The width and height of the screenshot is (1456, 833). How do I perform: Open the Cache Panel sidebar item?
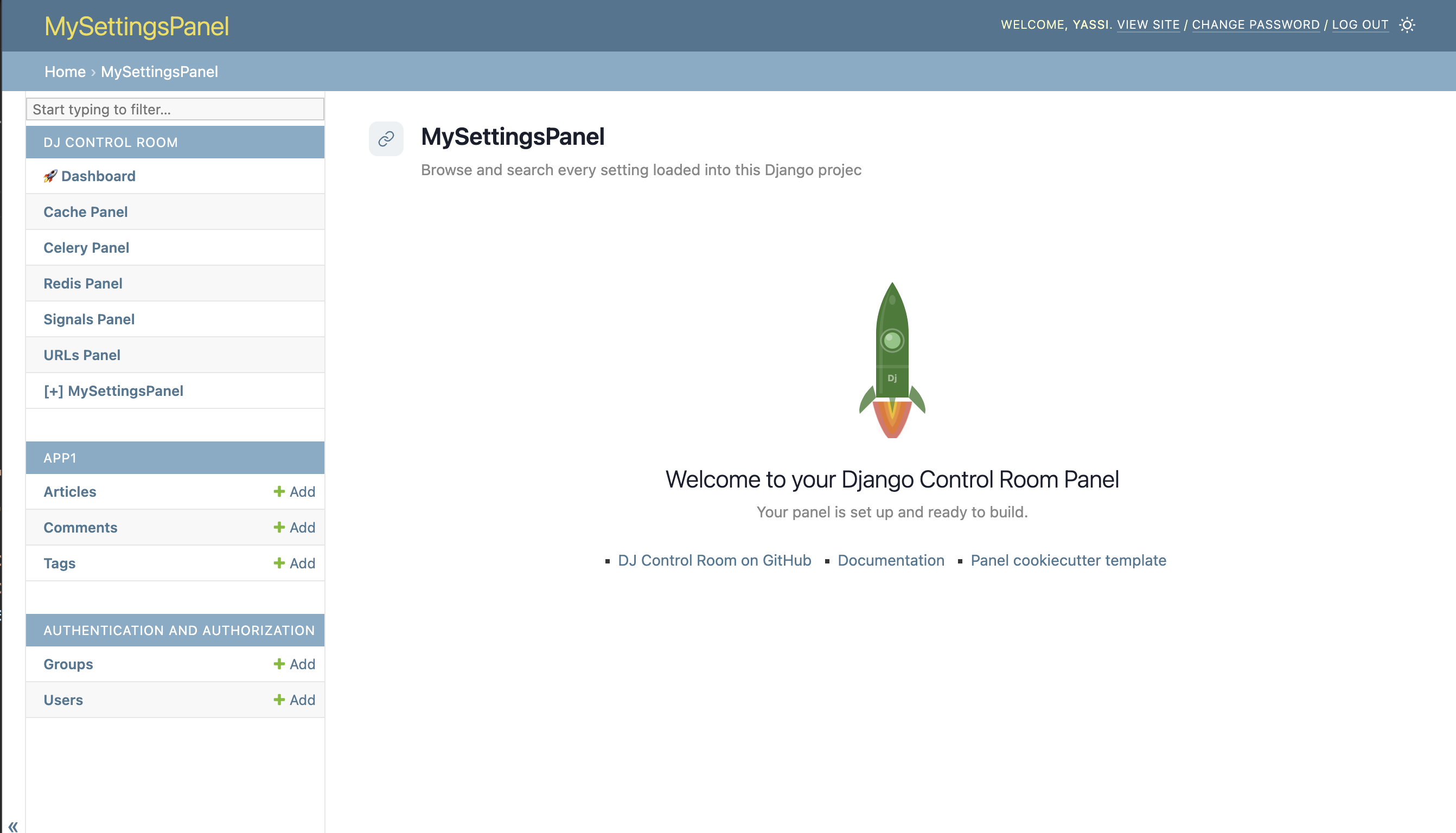point(86,212)
